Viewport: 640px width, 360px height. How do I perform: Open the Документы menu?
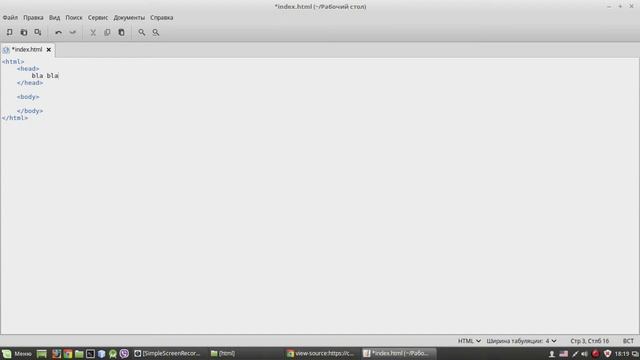tap(129, 18)
